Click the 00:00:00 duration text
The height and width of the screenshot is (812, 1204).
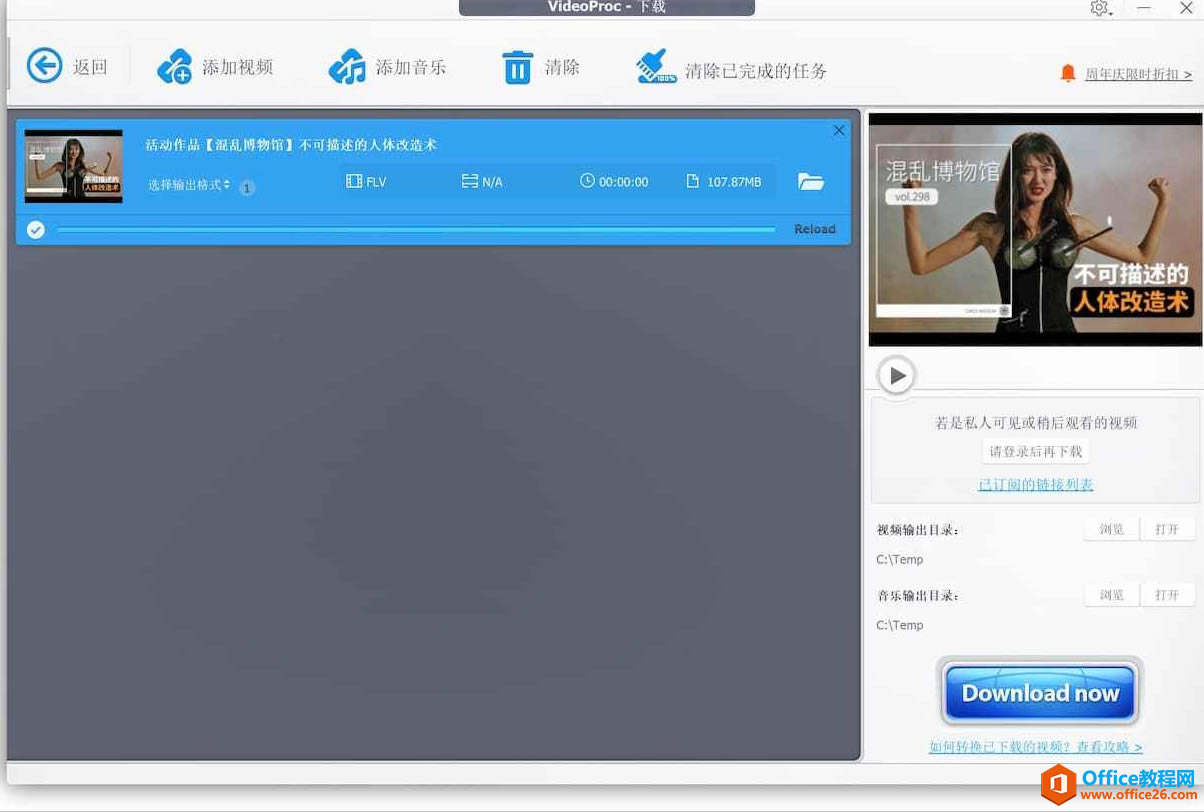(x=624, y=182)
